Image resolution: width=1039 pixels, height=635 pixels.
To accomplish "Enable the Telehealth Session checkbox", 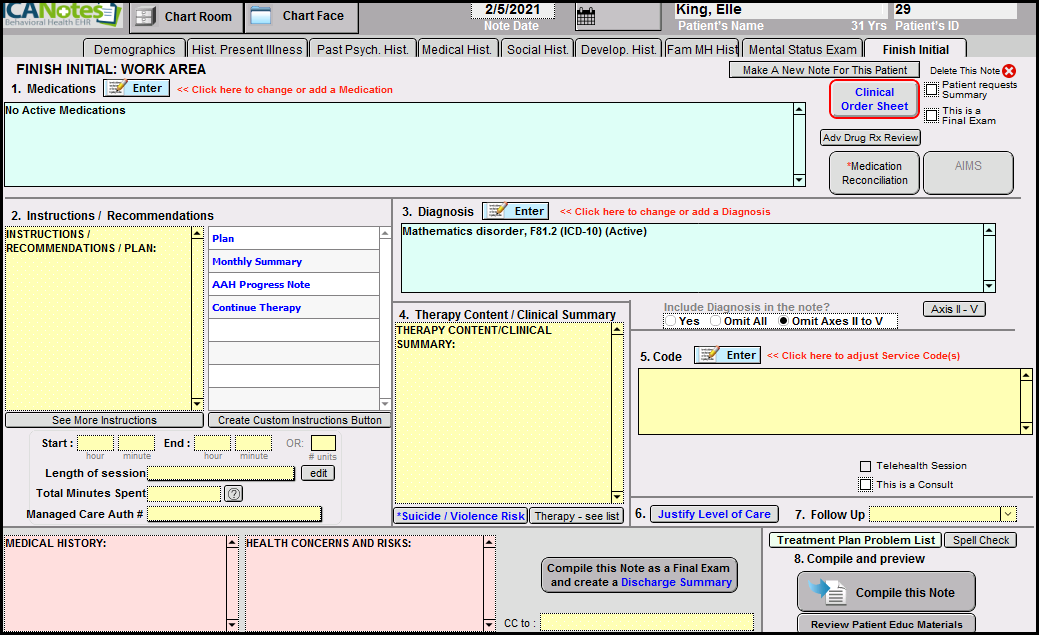I will (866, 466).
